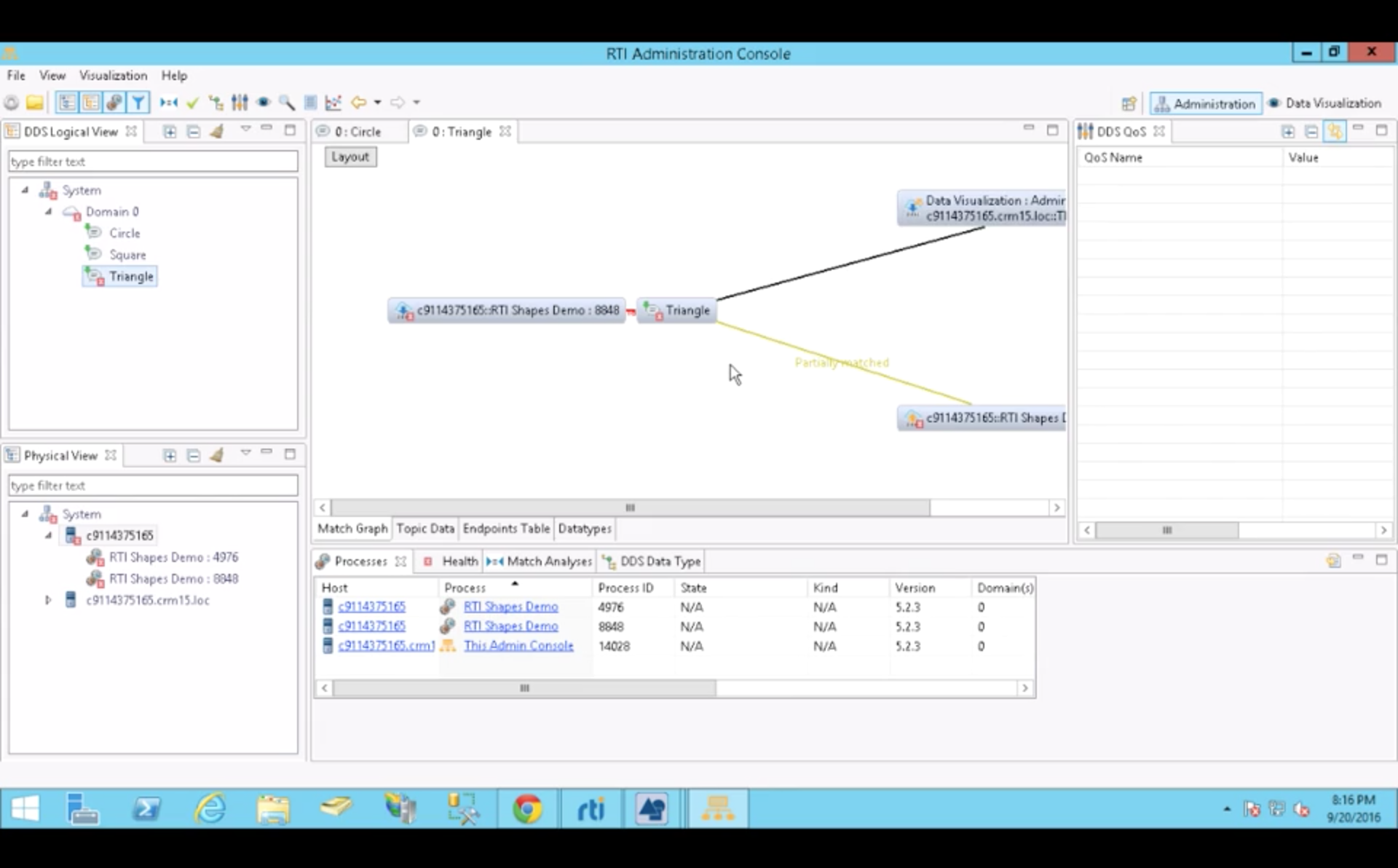Click the sliders icon in the main toolbar
Screen dimensions: 1398x868
(240, 102)
